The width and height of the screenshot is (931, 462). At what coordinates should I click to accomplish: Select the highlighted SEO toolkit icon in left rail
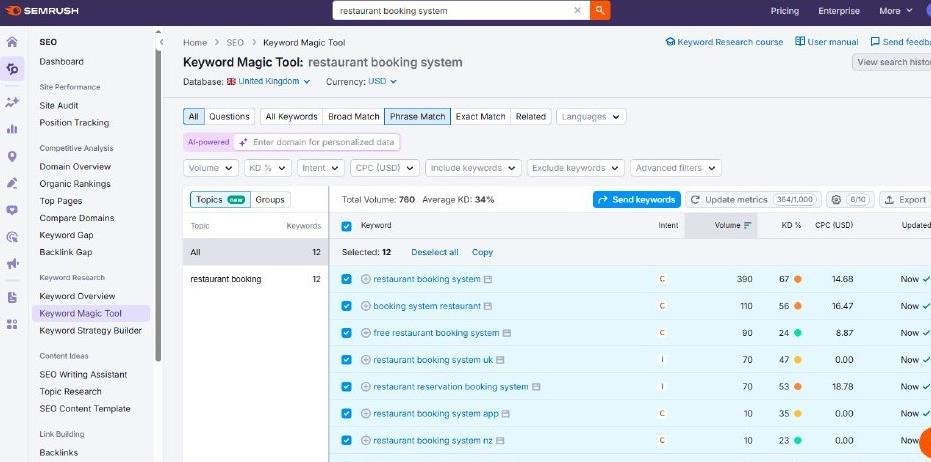[x=12, y=69]
